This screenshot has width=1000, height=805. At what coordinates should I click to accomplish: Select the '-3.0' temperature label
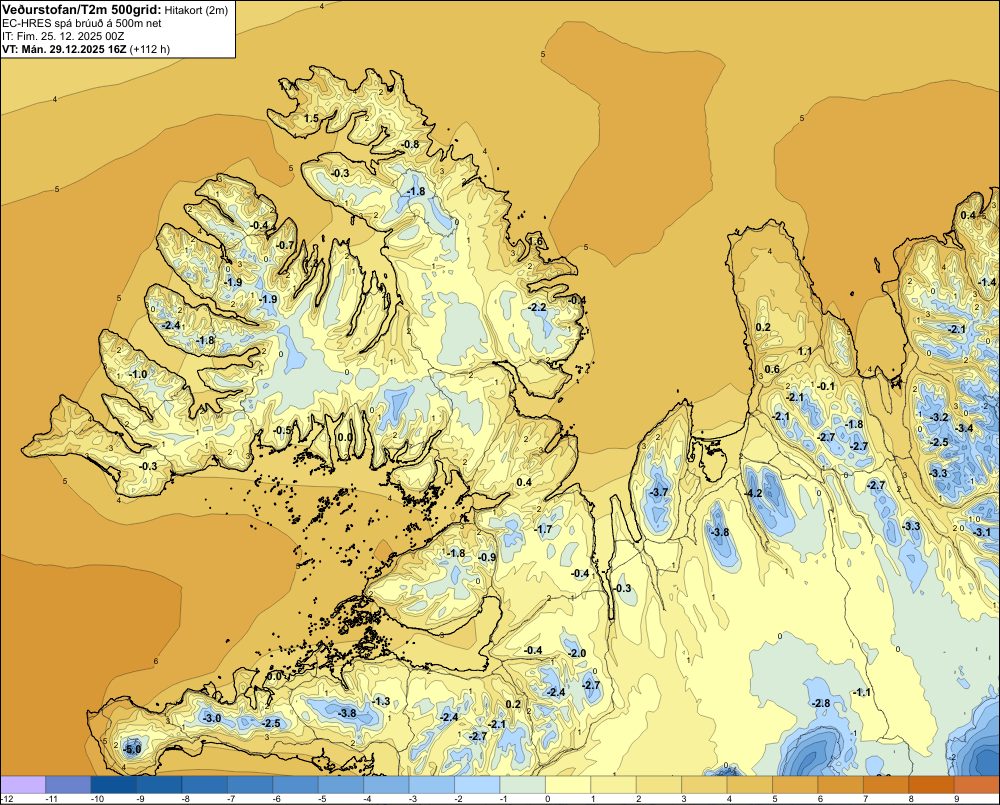coord(212,718)
